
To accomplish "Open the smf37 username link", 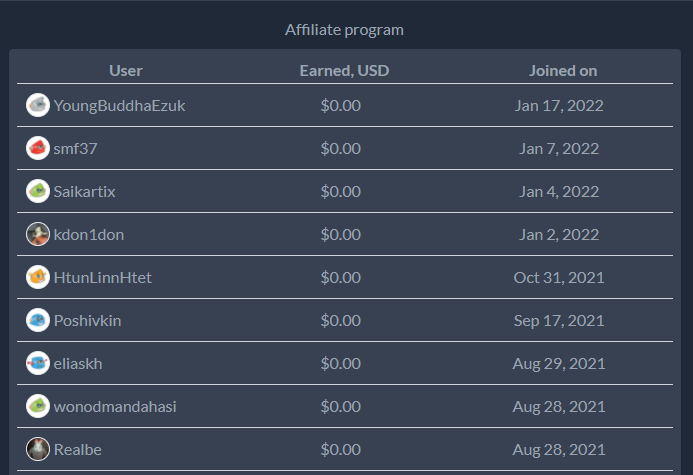I will [x=75, y=148].
